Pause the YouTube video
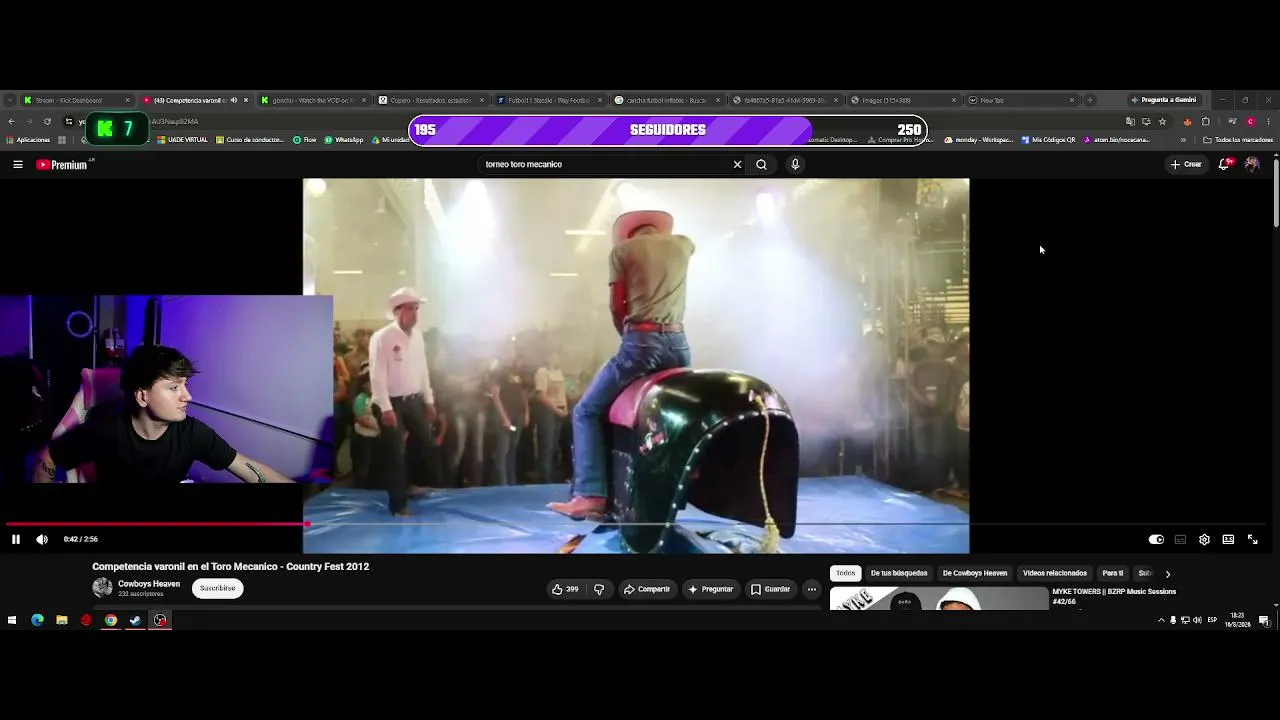 pyautogui.click(x=16, y=540)
